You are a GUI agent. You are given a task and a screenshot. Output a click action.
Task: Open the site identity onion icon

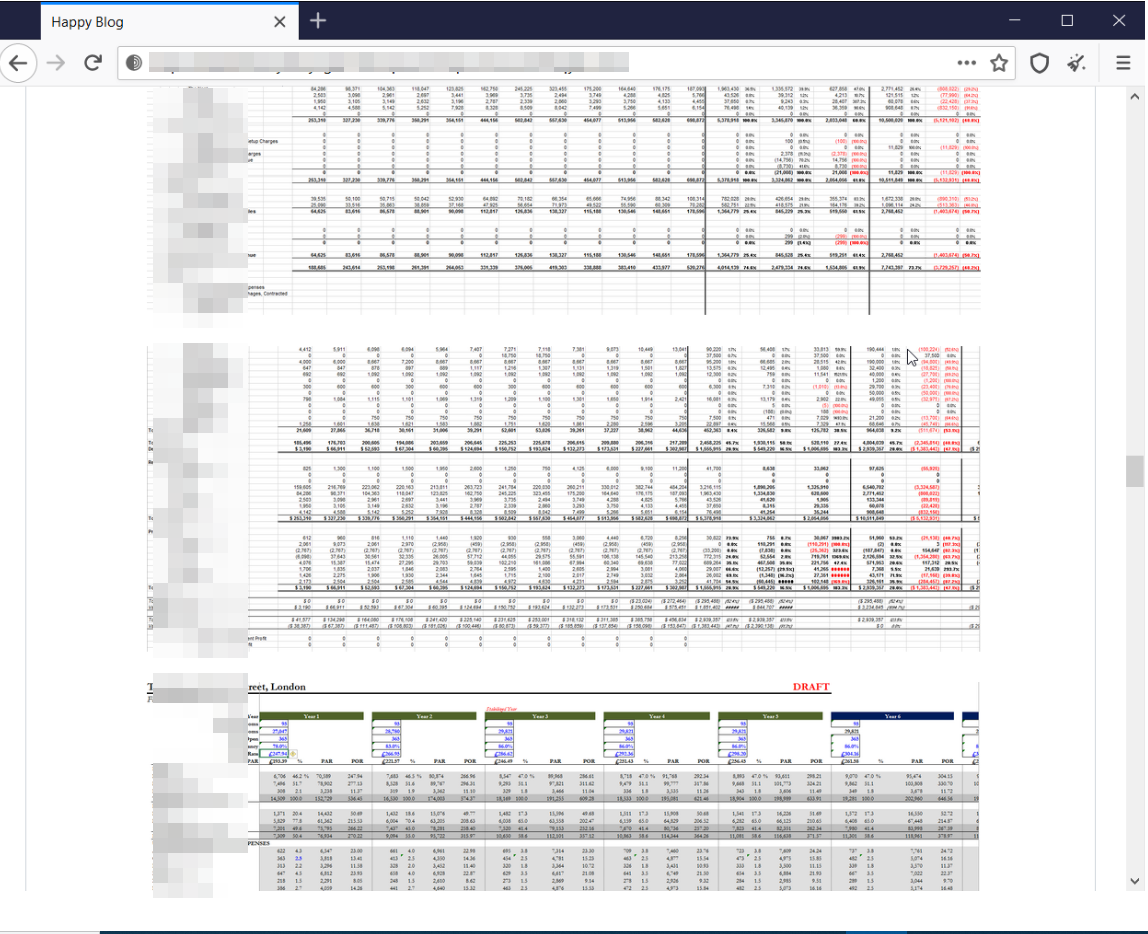134,63
